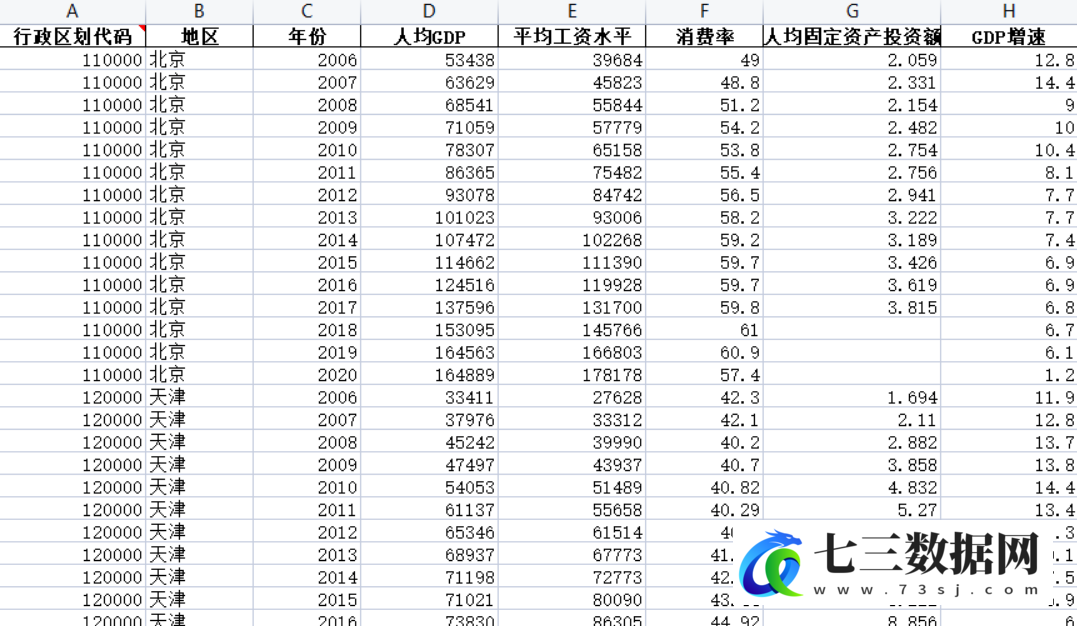Click the investment value 1.694

pyautogui.click(x=852, y=397)
